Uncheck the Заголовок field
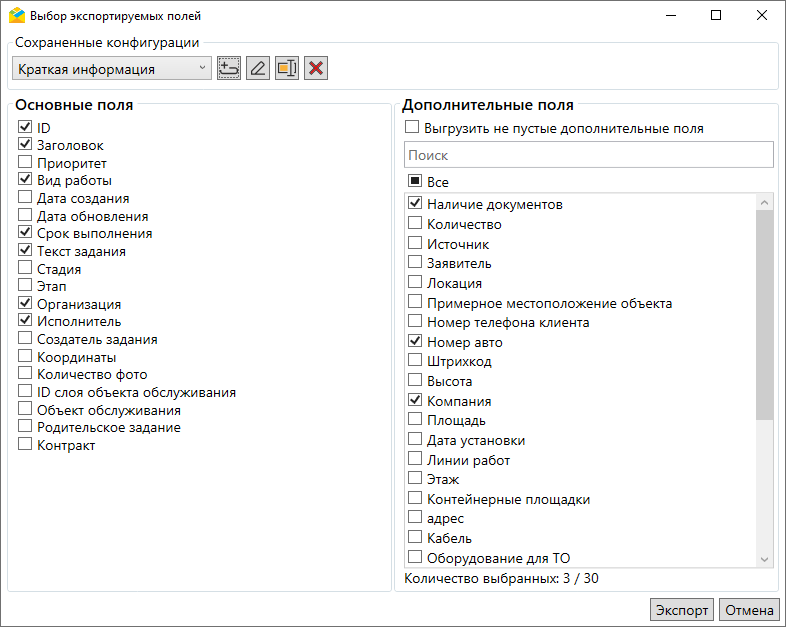The image size is (786, 627). (25, 145)
